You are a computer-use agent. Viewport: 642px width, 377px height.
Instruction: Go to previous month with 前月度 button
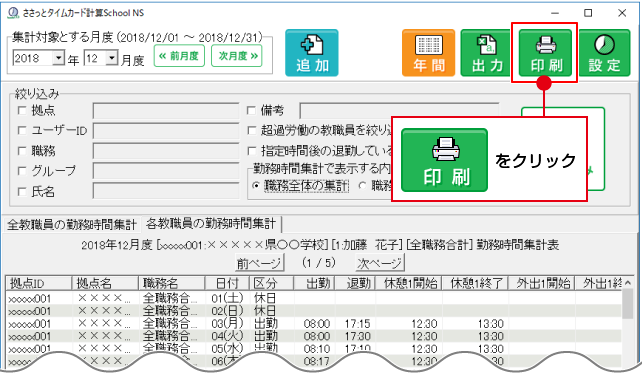click(179, 56)
